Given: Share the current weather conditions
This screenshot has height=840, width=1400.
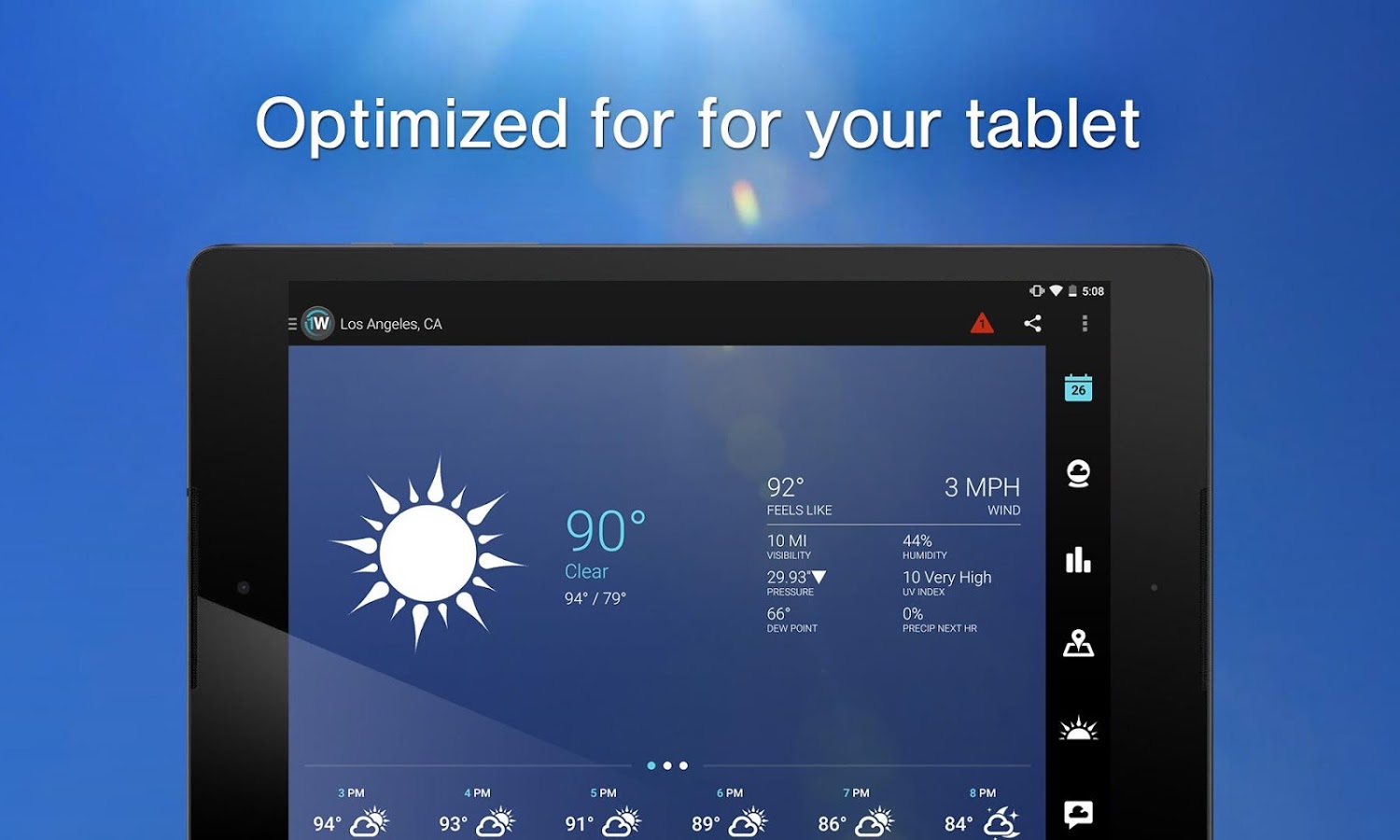Looking at the screenshot, I should coord(1032,324).
